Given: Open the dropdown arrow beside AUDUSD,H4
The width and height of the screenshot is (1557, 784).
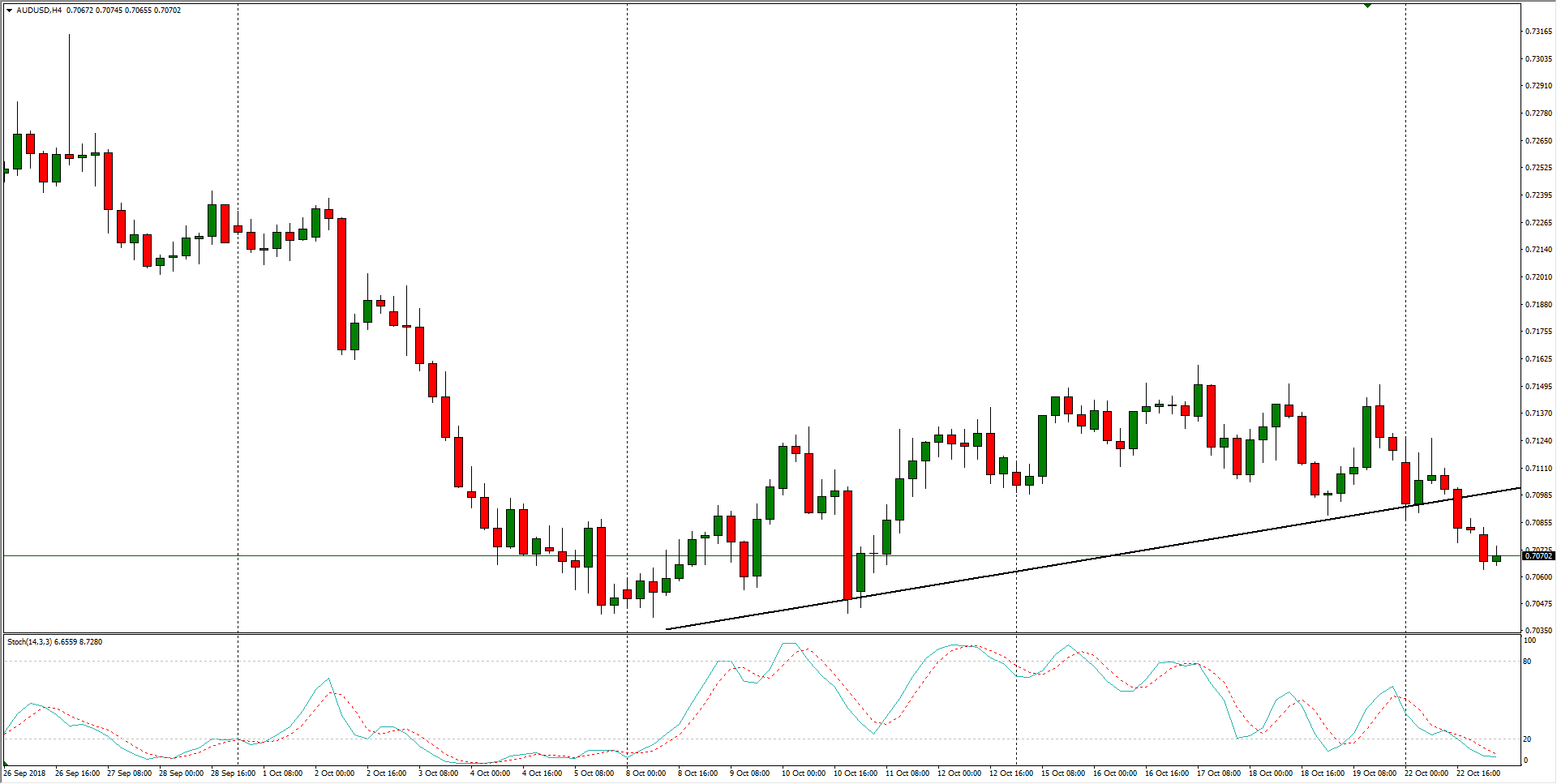Looking at the screenshot, I should point(10,11).
